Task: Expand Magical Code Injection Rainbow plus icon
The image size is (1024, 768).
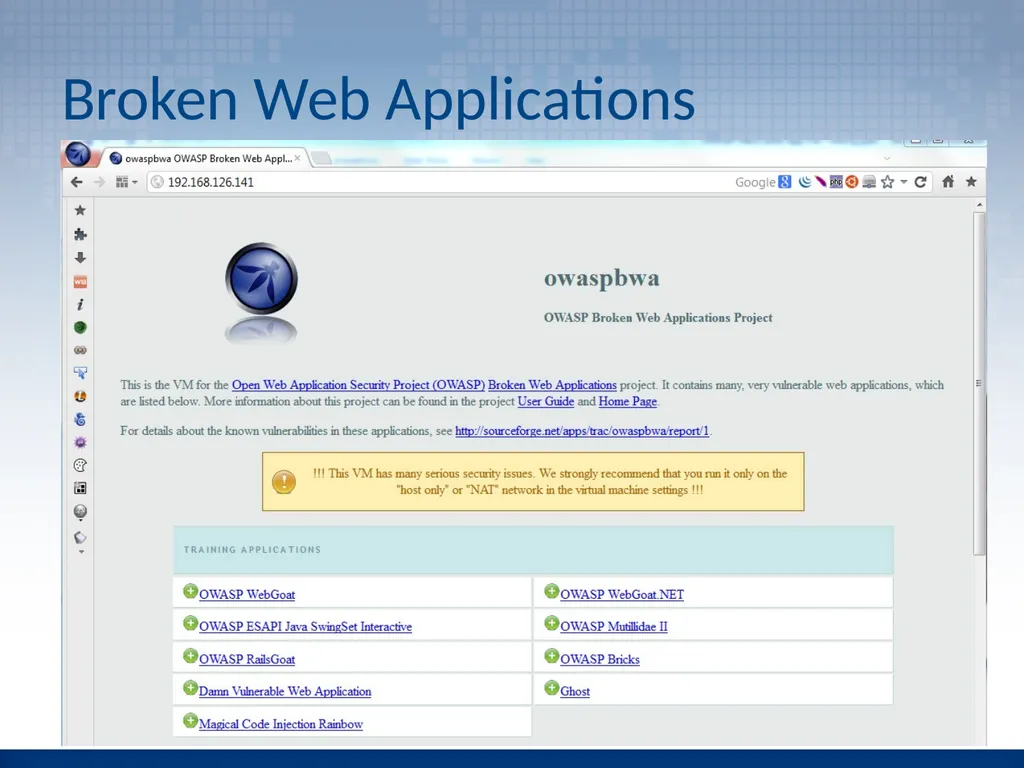Action: pos(190,720)
